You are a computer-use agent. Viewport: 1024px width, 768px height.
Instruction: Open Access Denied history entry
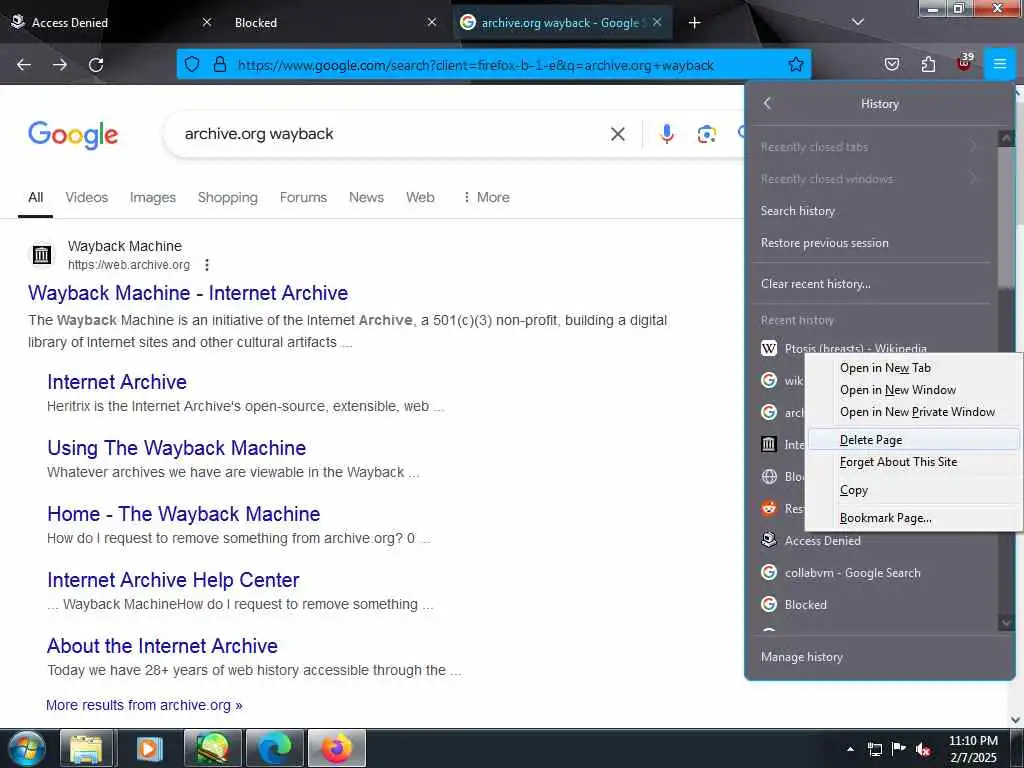[872, 541]
